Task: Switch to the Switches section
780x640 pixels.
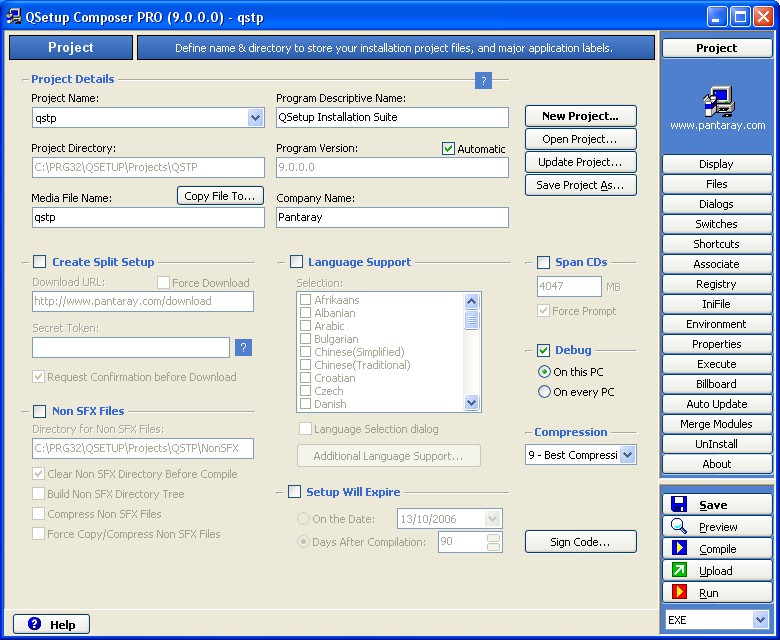Action: pyautogui.click(x=716, y=224)
